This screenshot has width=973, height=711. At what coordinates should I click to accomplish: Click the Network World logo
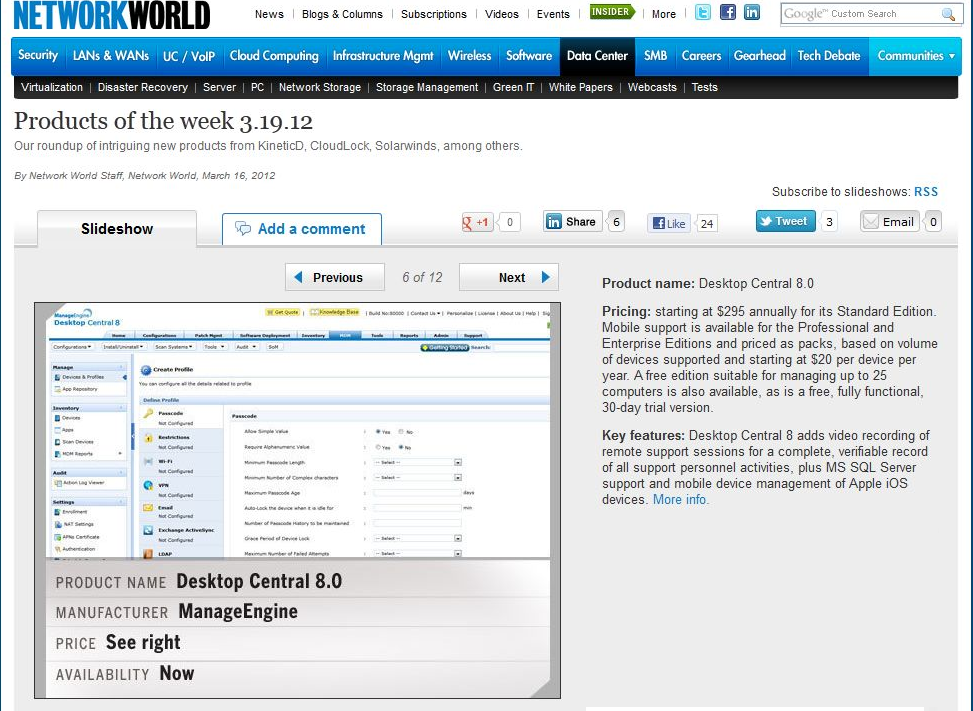(x=112, y=15)
